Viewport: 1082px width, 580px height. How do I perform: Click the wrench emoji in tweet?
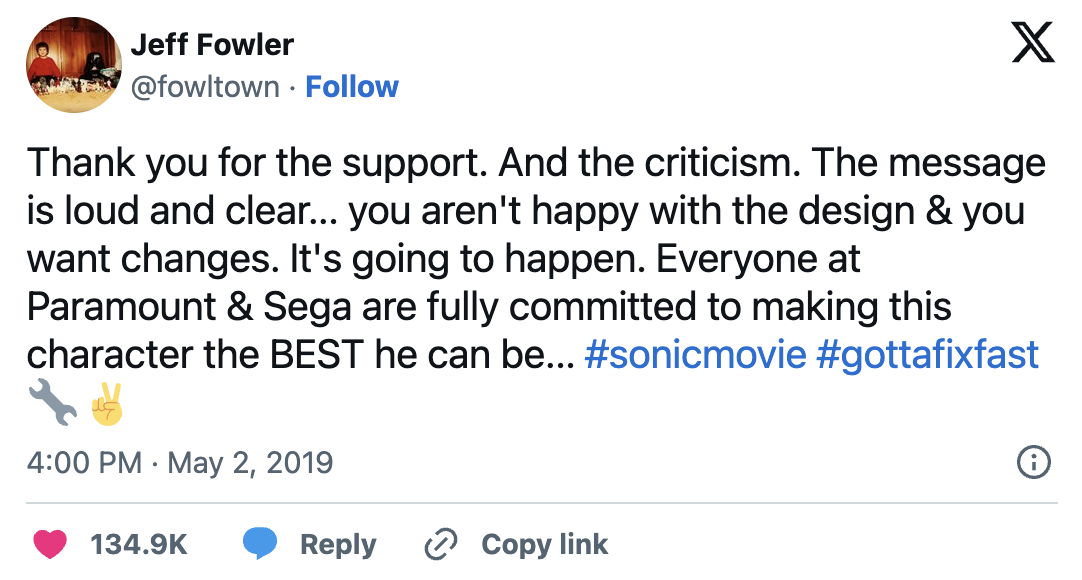pos(51,405)
